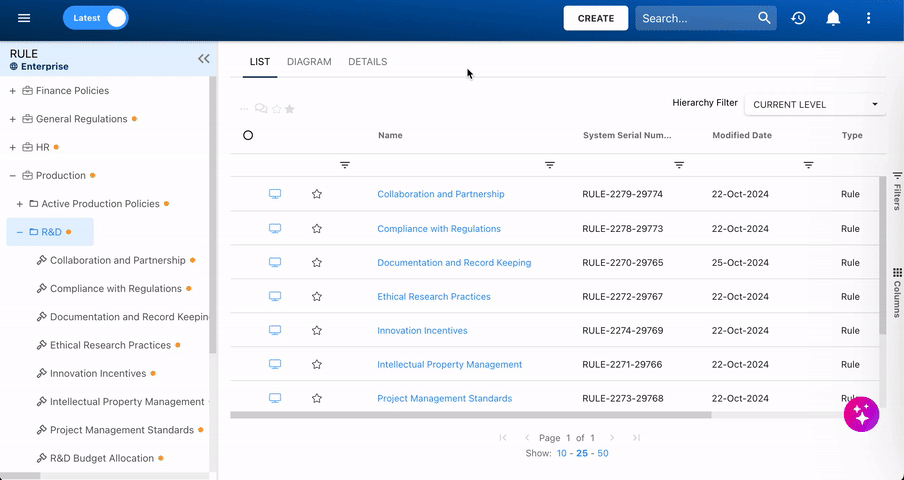Switch to the Diagram tab
Screen dimensions: 904x480
[x=309, y=62]
